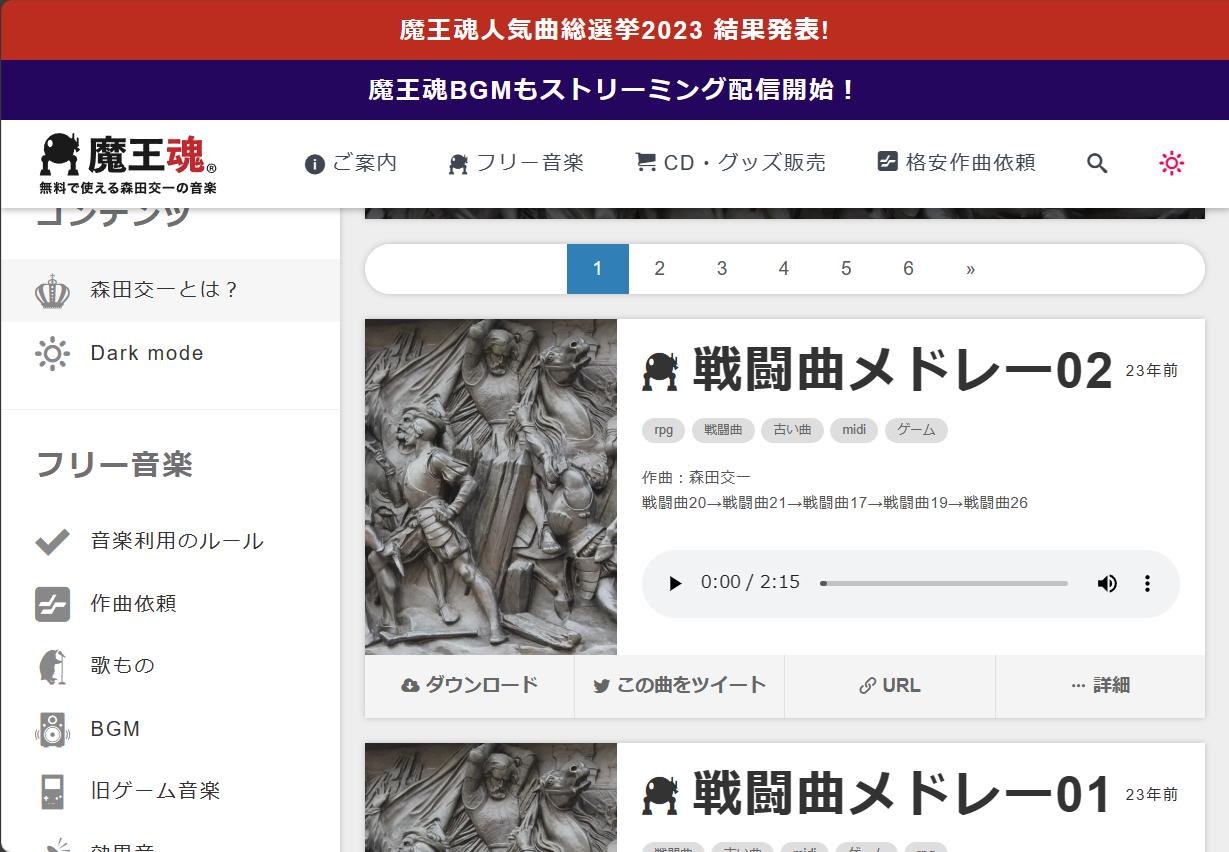Screen dimensions: 1229x852
Task: Go to pagination page 2
Action: click(660, 269)
